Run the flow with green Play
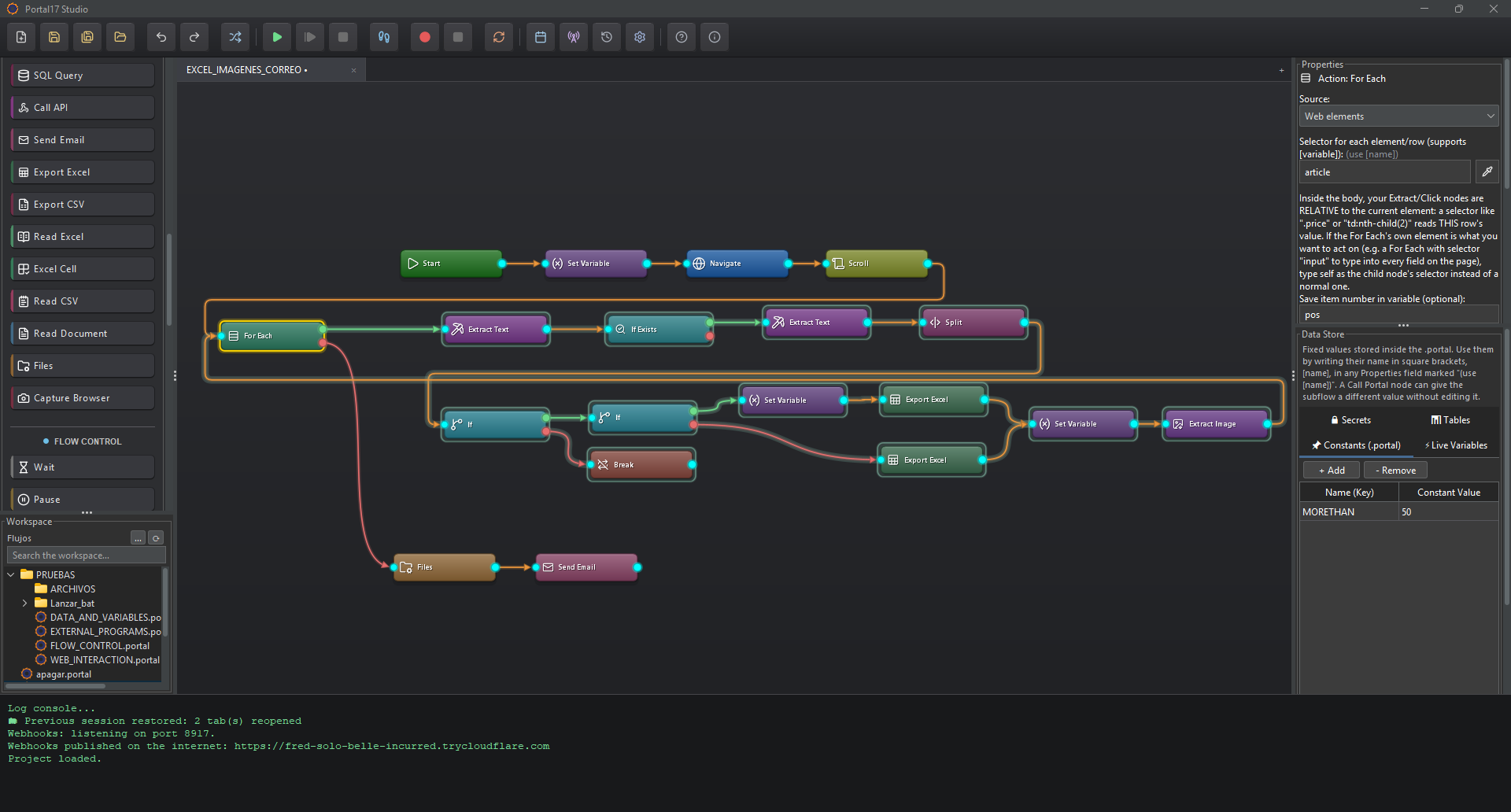This screenshot has height=812, width=1511. [x=277, y=37]
